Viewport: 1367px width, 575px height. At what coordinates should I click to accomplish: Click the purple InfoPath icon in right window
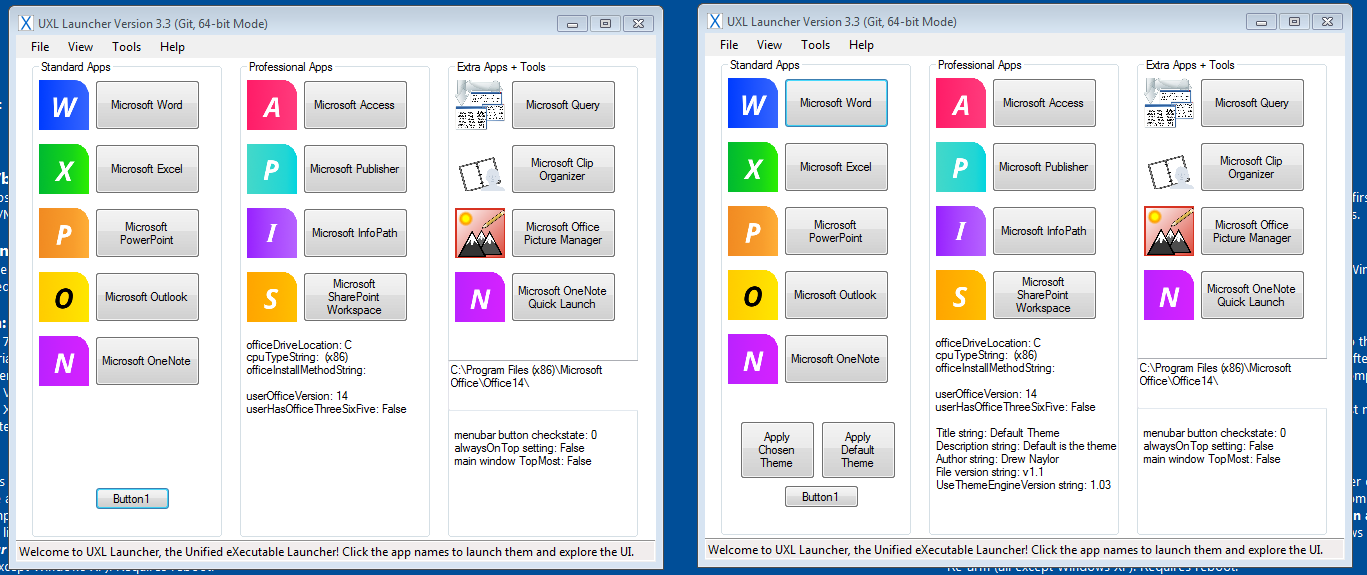click(961, 231)
